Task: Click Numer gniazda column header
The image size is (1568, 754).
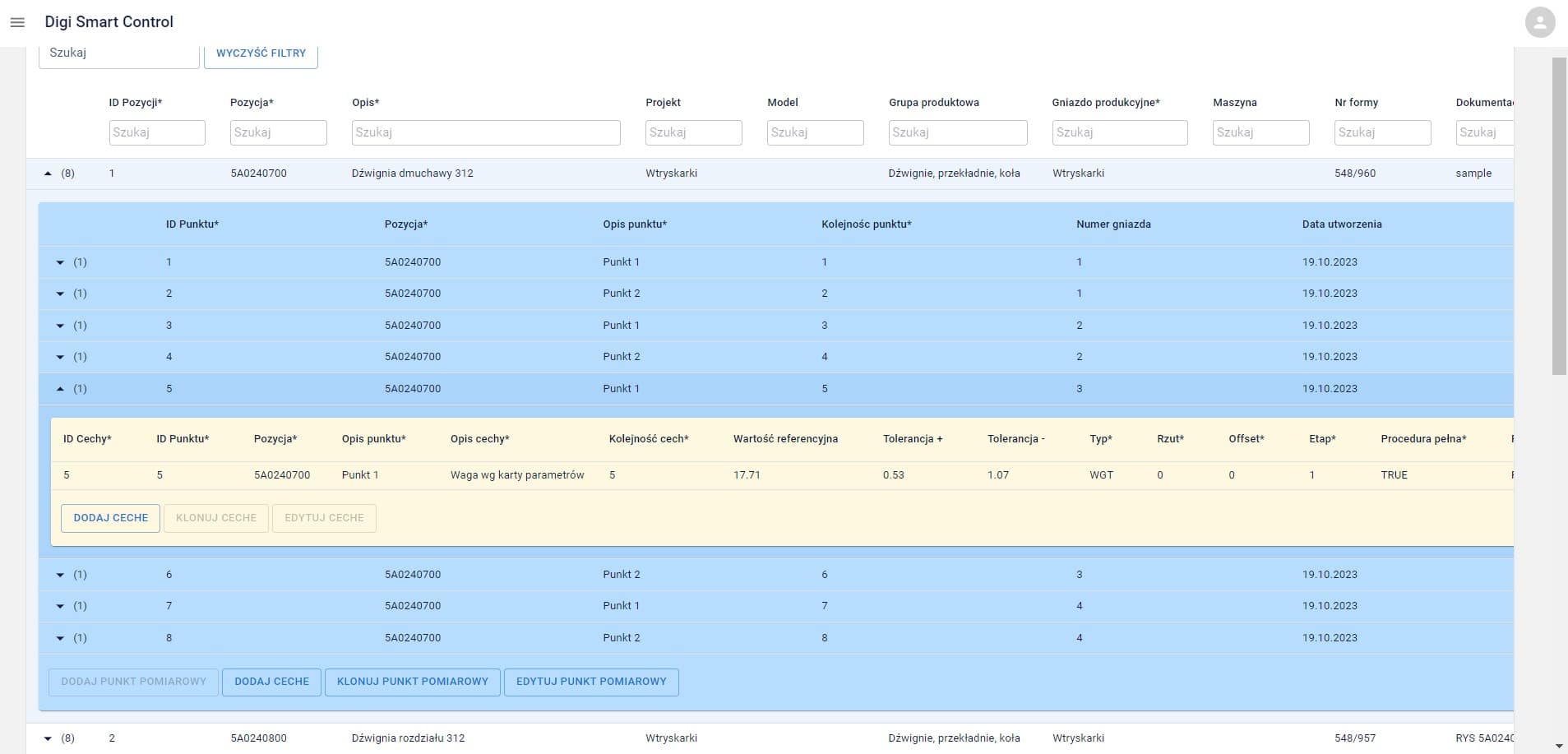Action: (x=1113, y=224)
